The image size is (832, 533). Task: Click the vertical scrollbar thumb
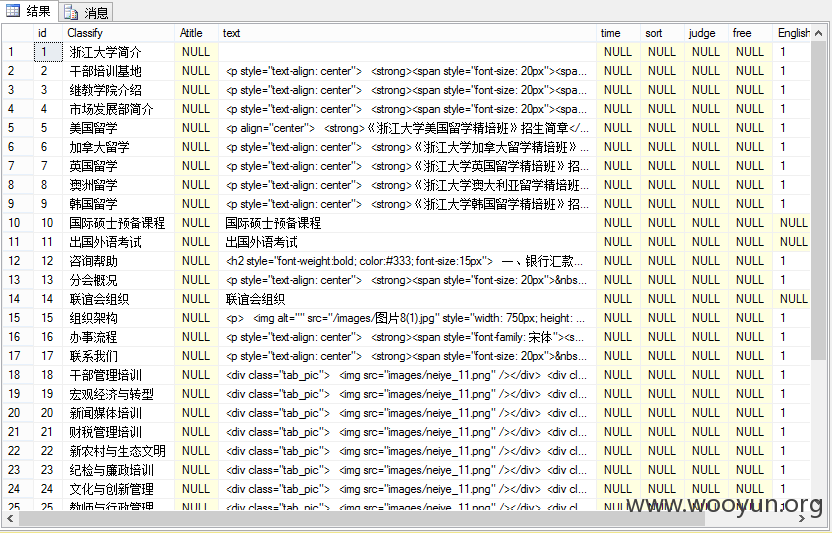coord(819,202)
